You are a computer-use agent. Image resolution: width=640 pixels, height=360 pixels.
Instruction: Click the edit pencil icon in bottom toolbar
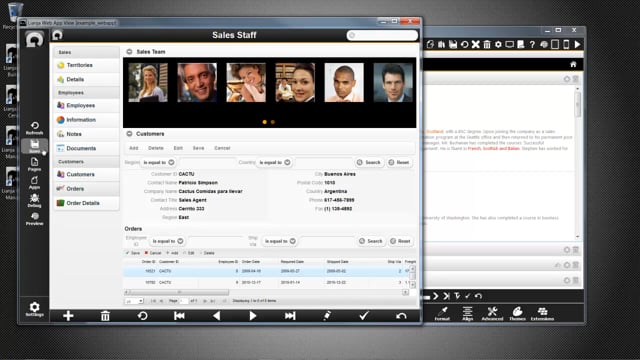[x=327, y=316]
